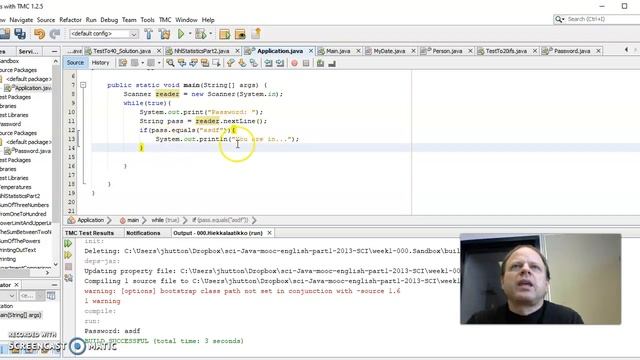
Task: Click the Debug Project icon
Action: [x=201, y=34]
